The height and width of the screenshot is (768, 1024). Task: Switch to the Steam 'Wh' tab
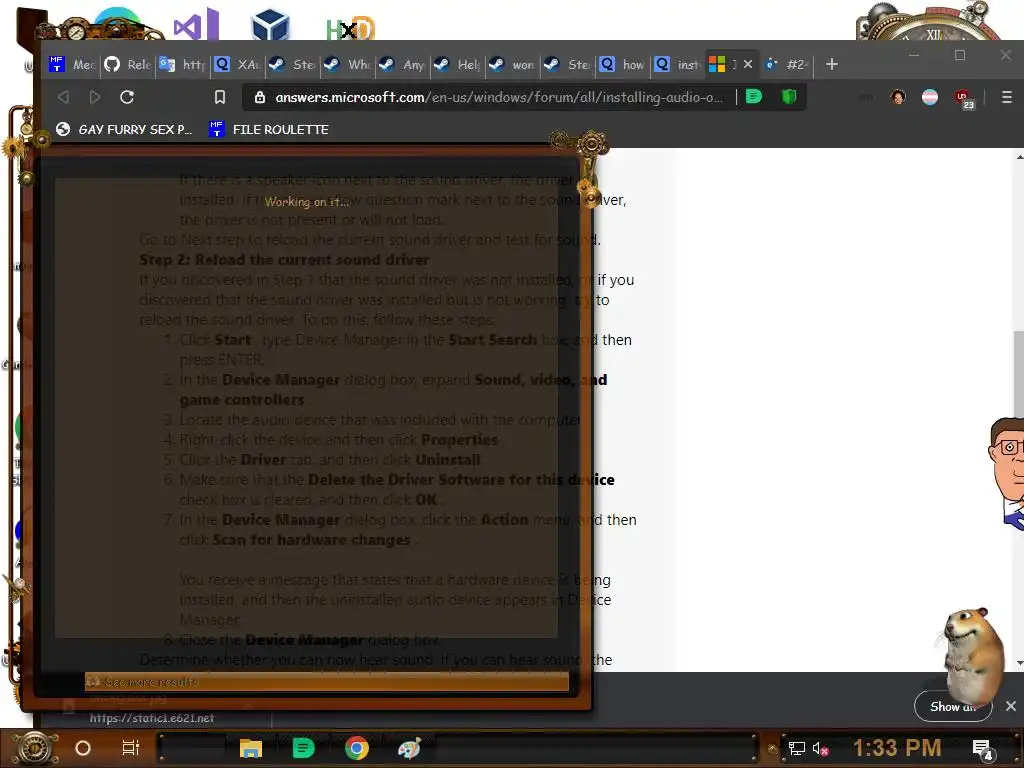(x=347, y=64)
